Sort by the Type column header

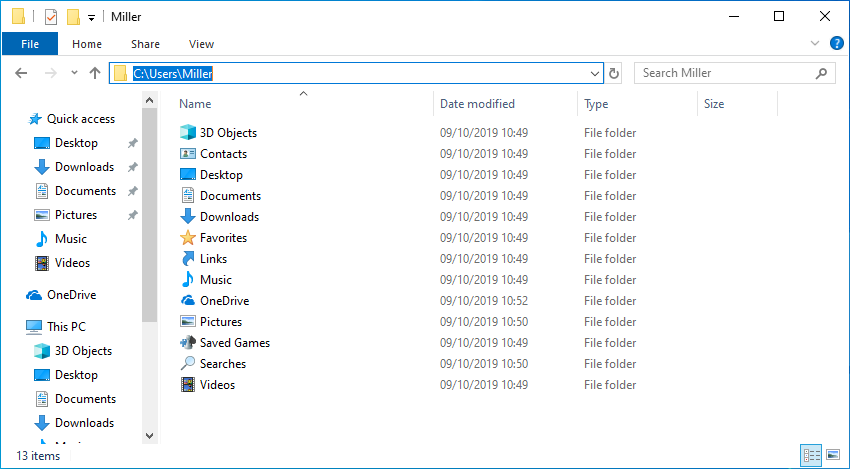pos(596,104)
